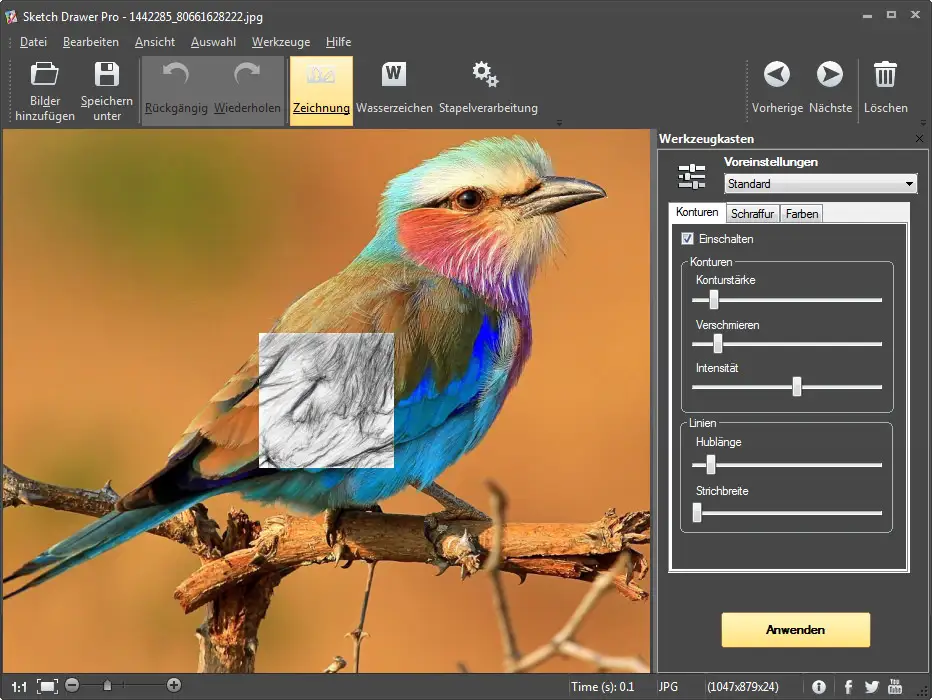The image size is (932, 700).
Task: Open the Datei menu
Action: [x=33, y=42]
